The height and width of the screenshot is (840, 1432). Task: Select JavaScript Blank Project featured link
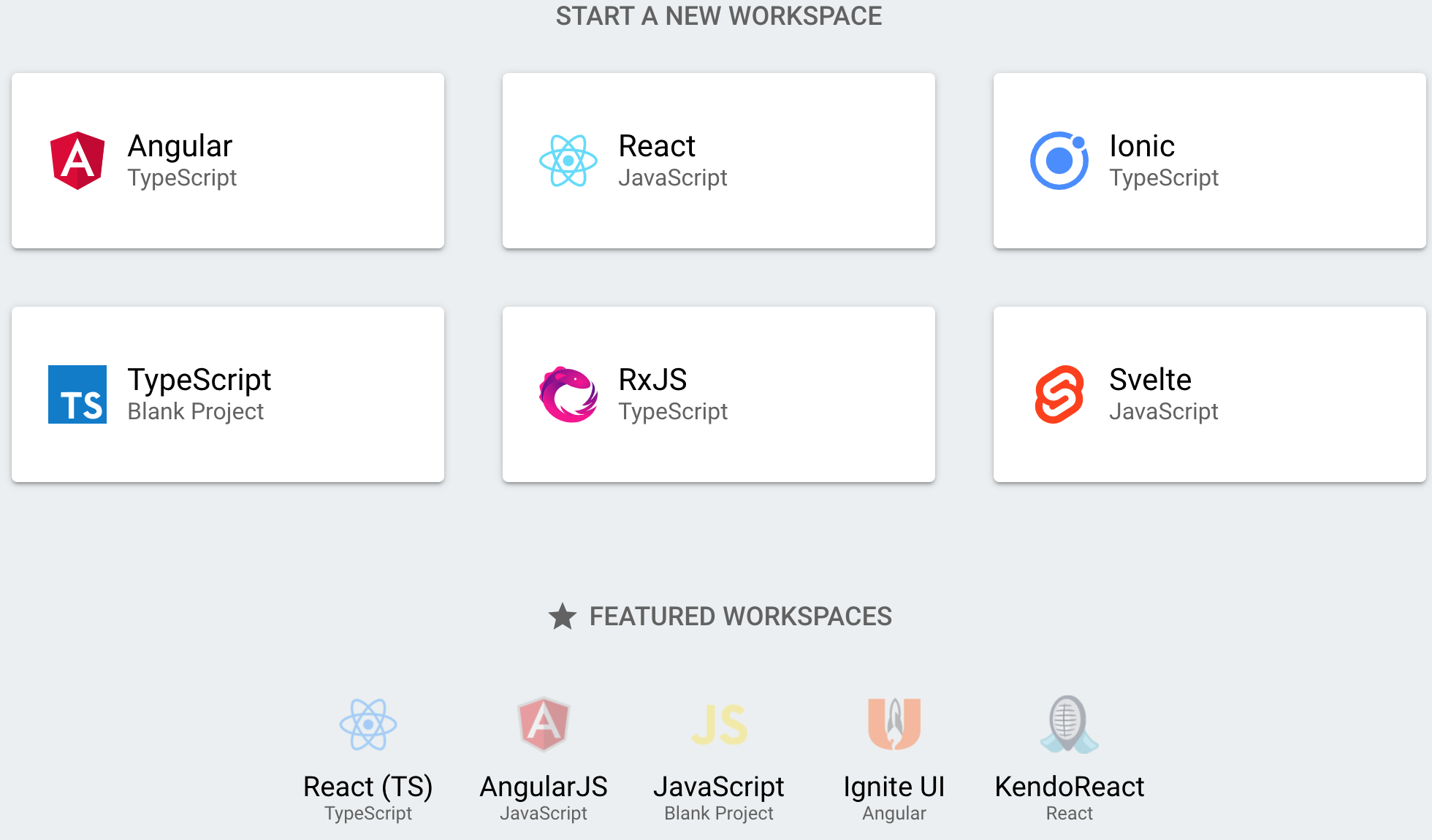point(719,787)
